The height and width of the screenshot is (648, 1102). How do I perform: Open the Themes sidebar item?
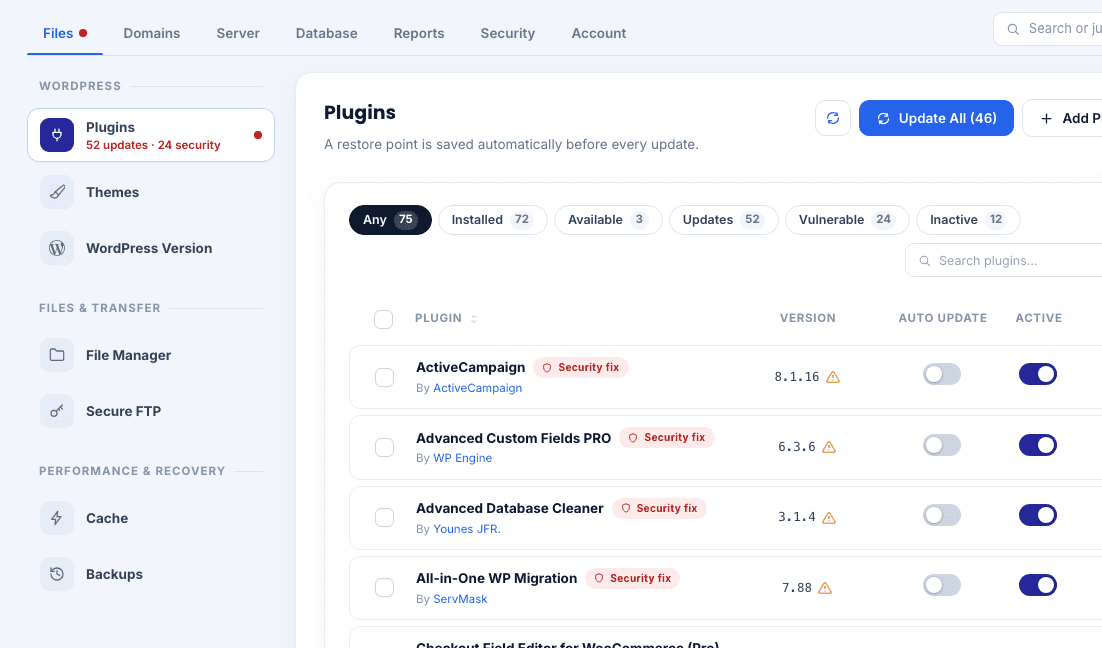point(150,192)
